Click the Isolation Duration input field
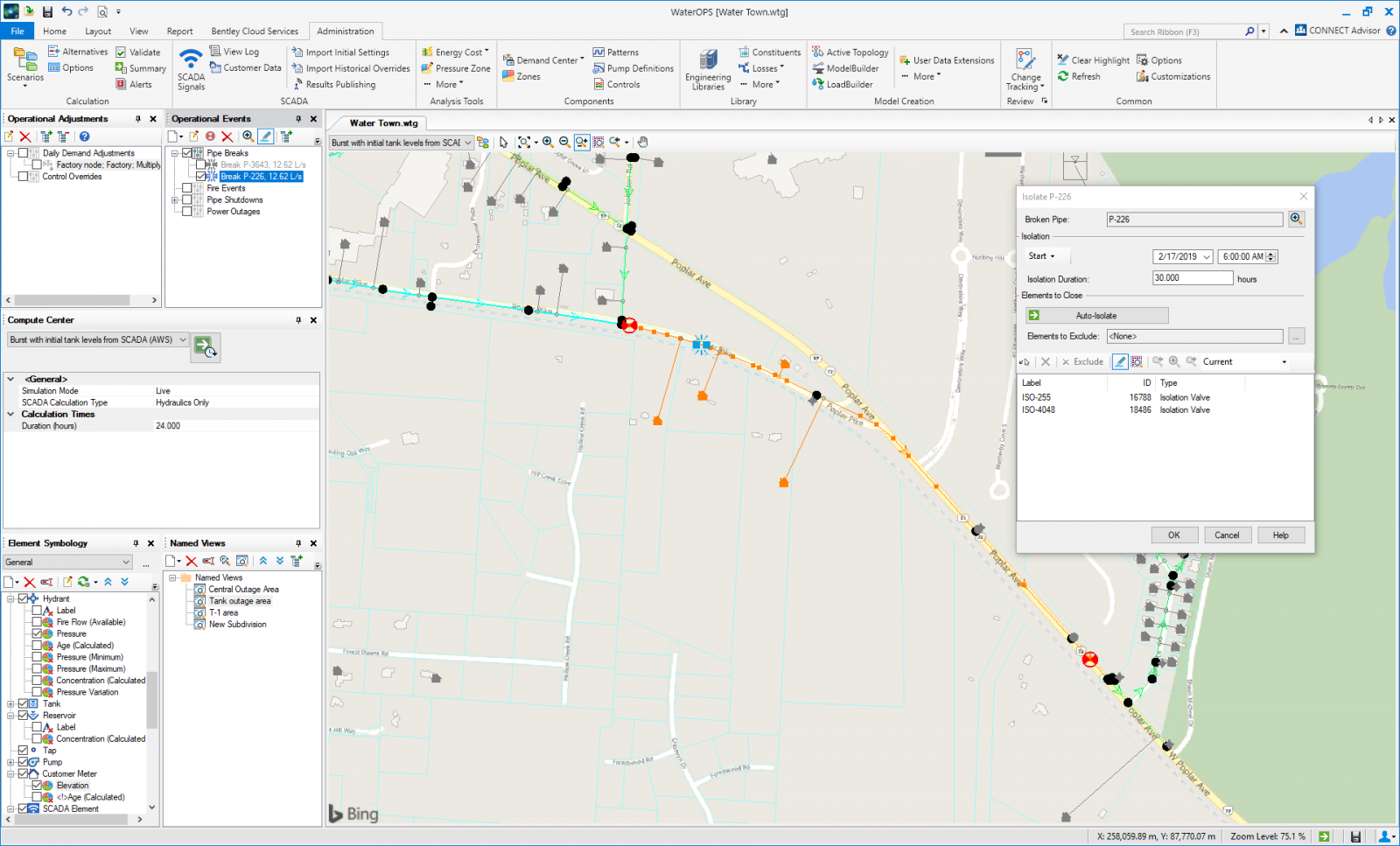This screenshot has height=846, width=1400. pyautogui.click(x=1193, y=278)
